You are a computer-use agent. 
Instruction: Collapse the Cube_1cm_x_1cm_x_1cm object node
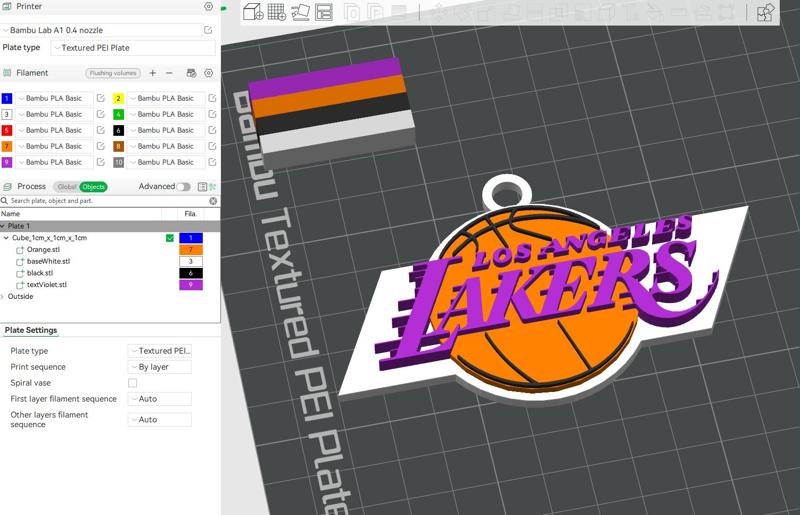pyautogui.click(x=6, y=238)
